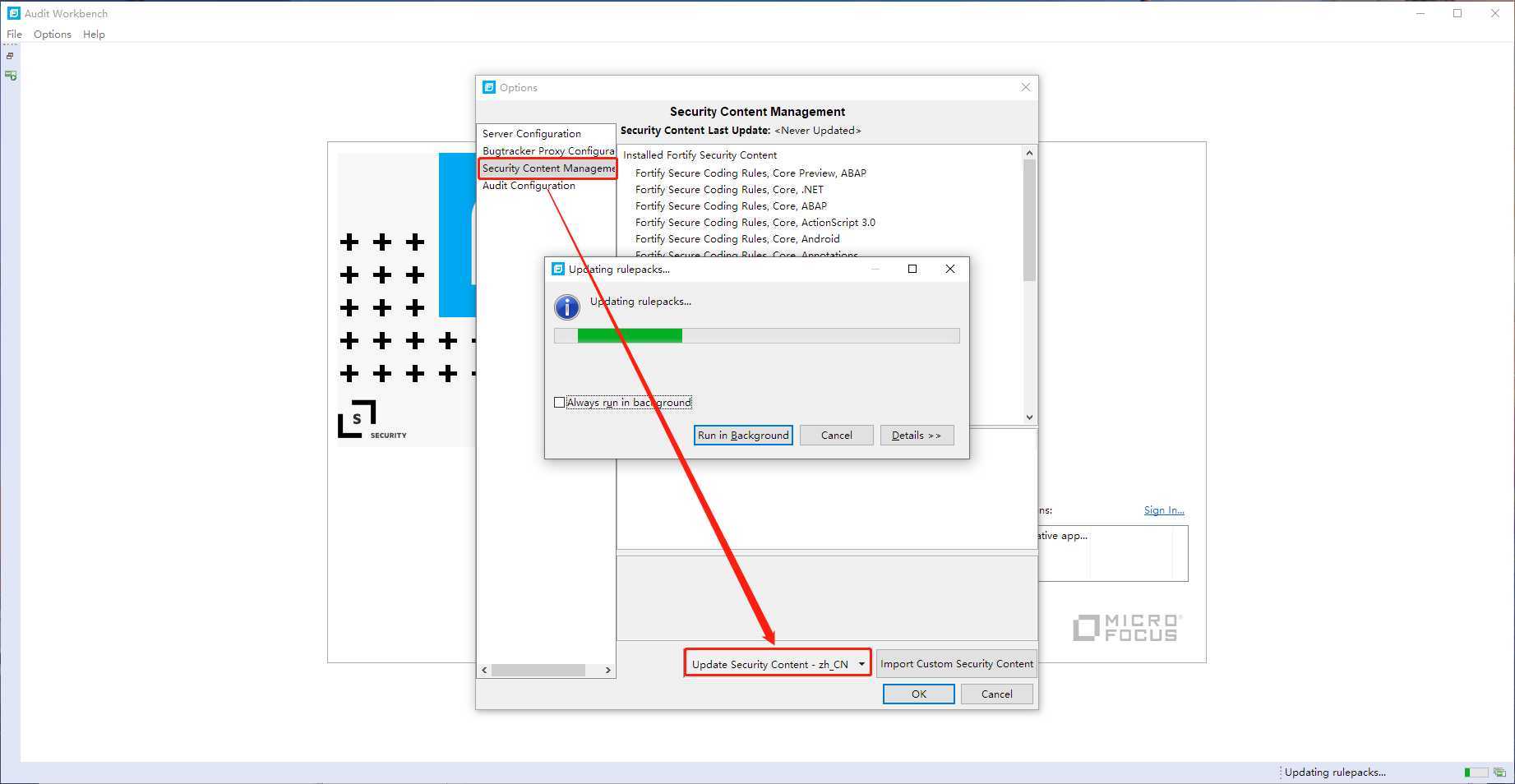Click Fortify Secure Coding Rules, Core Preview, ABAP

point(751,173)
